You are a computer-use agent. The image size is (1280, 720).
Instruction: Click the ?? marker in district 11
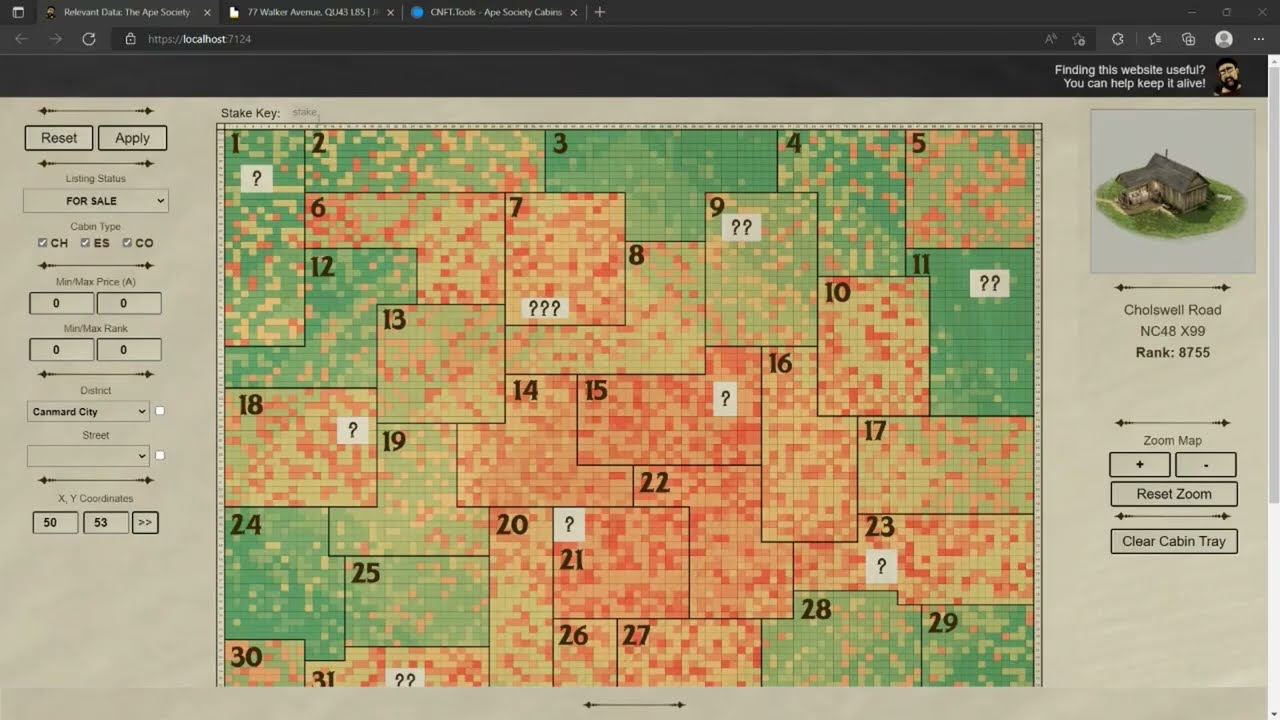point(990,284)
